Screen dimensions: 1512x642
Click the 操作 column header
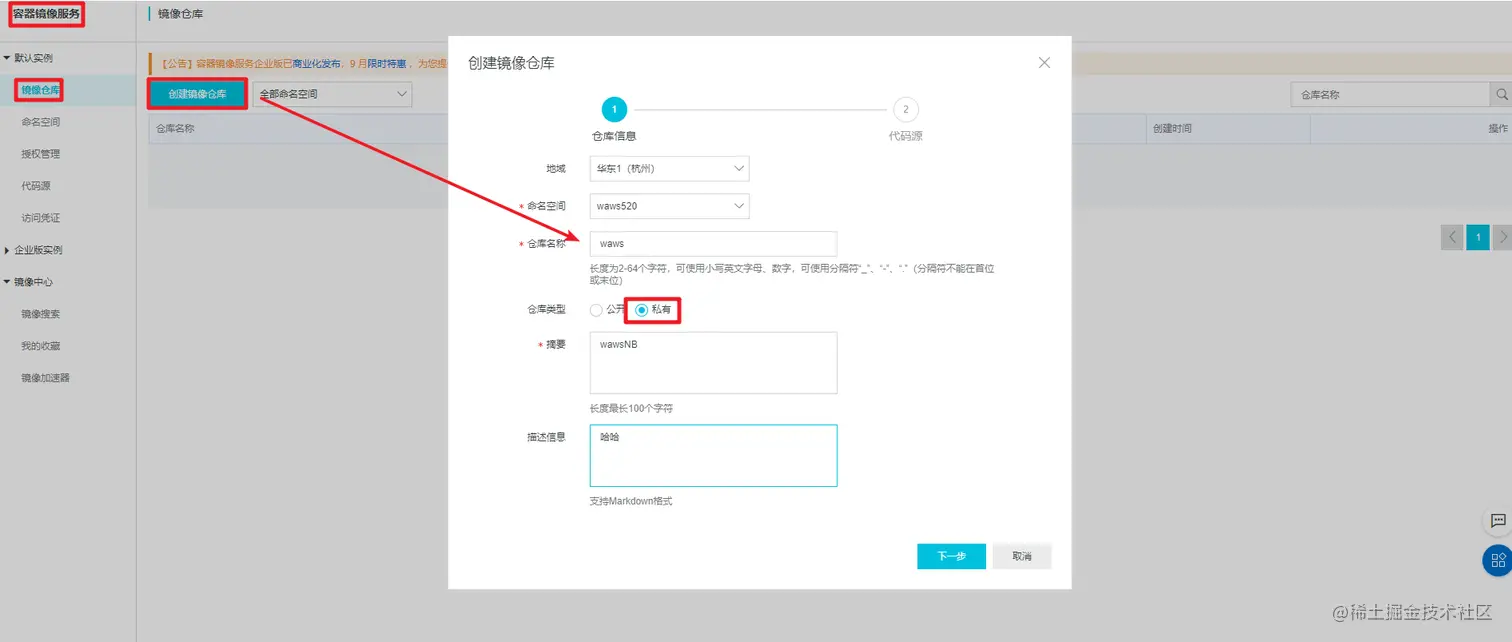pos(1498,129)
